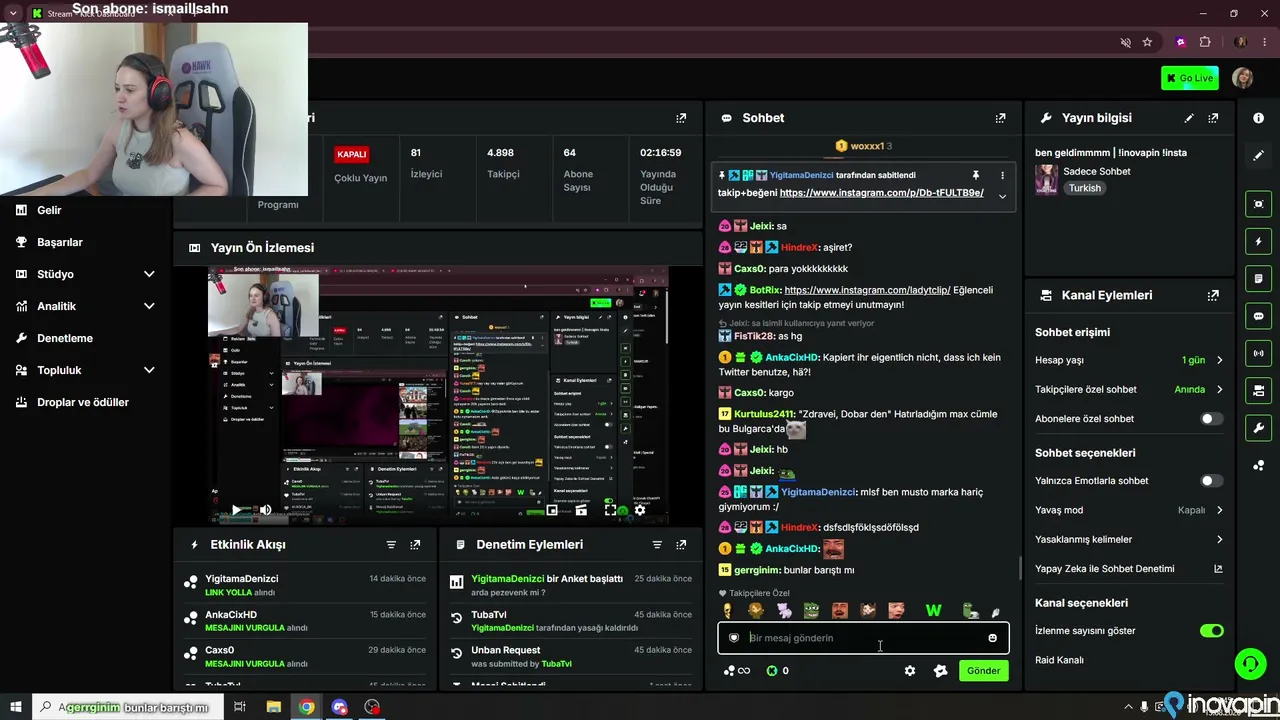
Task: Pop out the stream stats panel
Action: (x=681, y=118)
